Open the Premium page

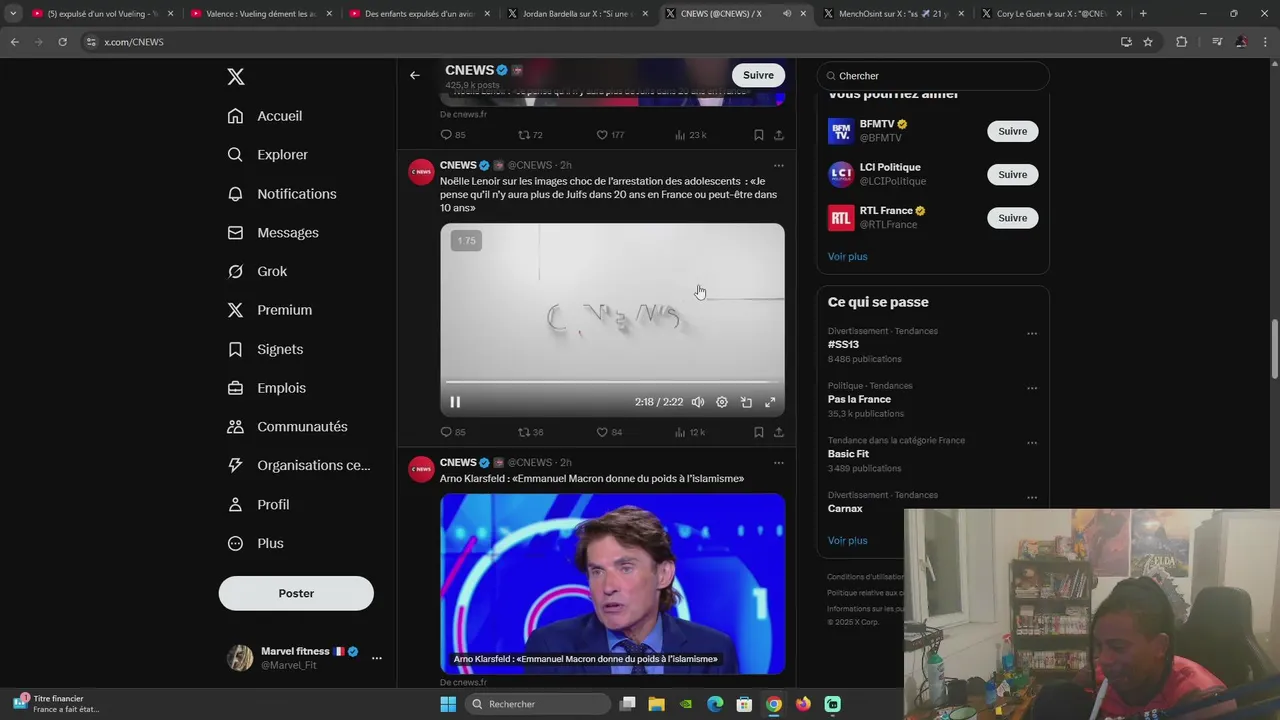[270, 310]
